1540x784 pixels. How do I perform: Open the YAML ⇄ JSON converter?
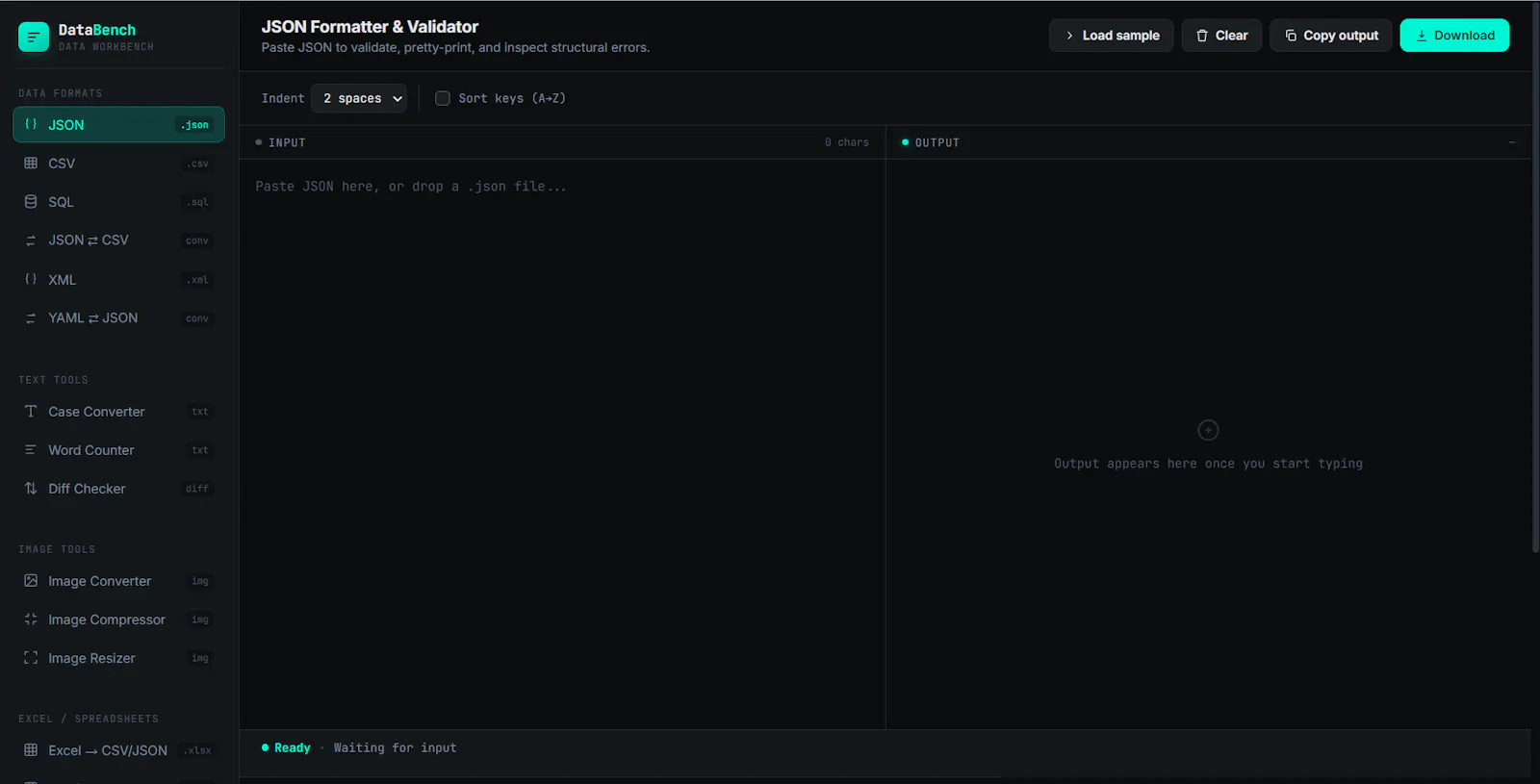click(118, 317)
